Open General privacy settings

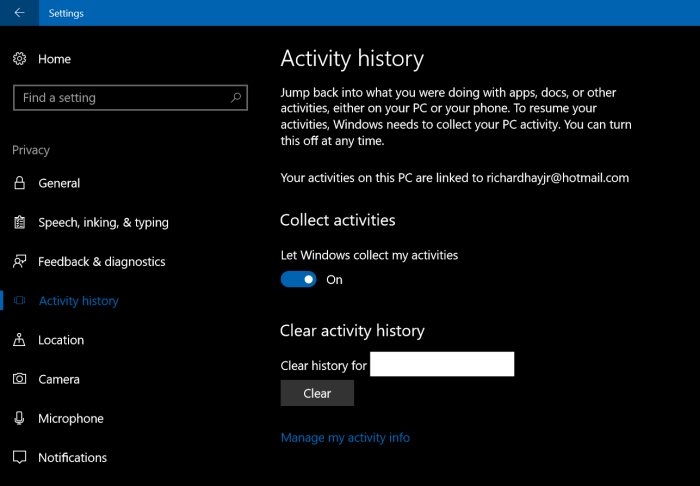[59, 183]
